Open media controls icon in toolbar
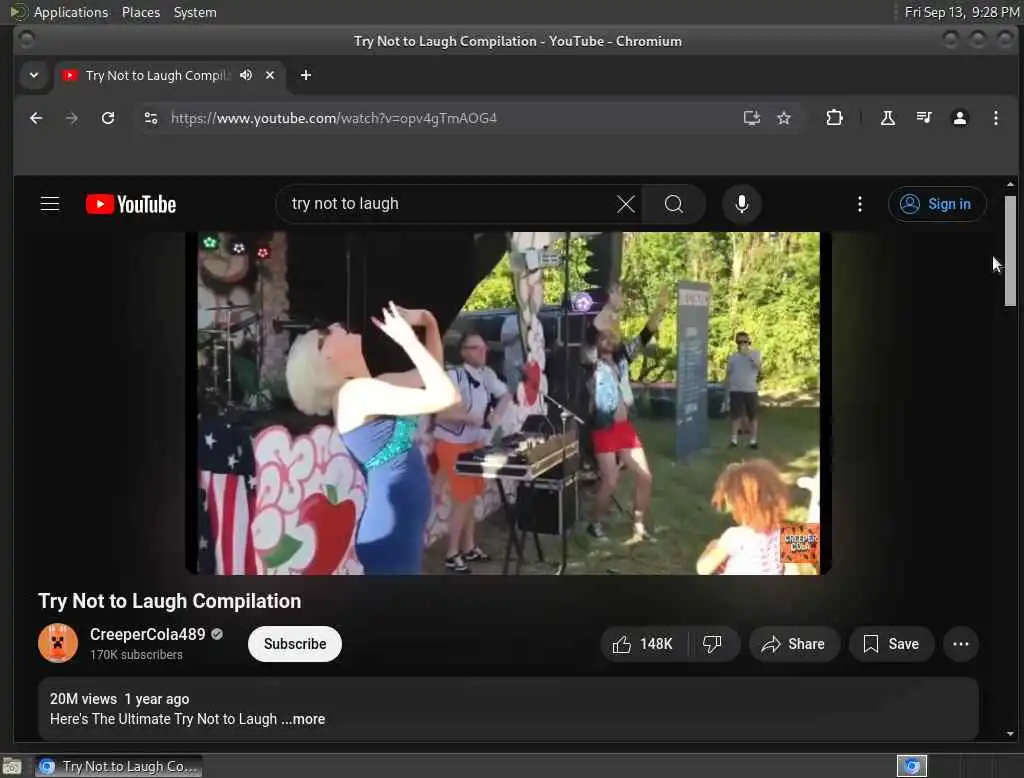Image resolution: width=1024 pixels, height=778 pixels. click(924, 118)
